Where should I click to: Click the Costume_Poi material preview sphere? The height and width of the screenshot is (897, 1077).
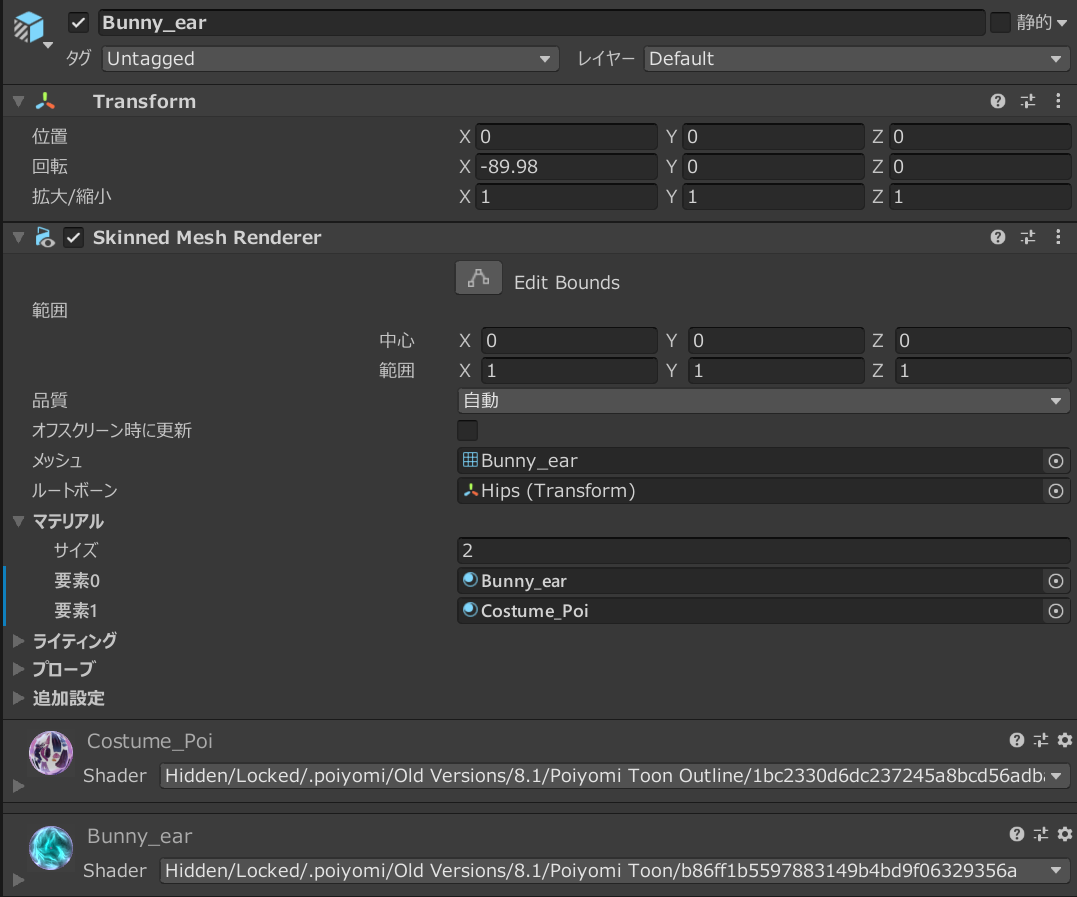(49, 752)
